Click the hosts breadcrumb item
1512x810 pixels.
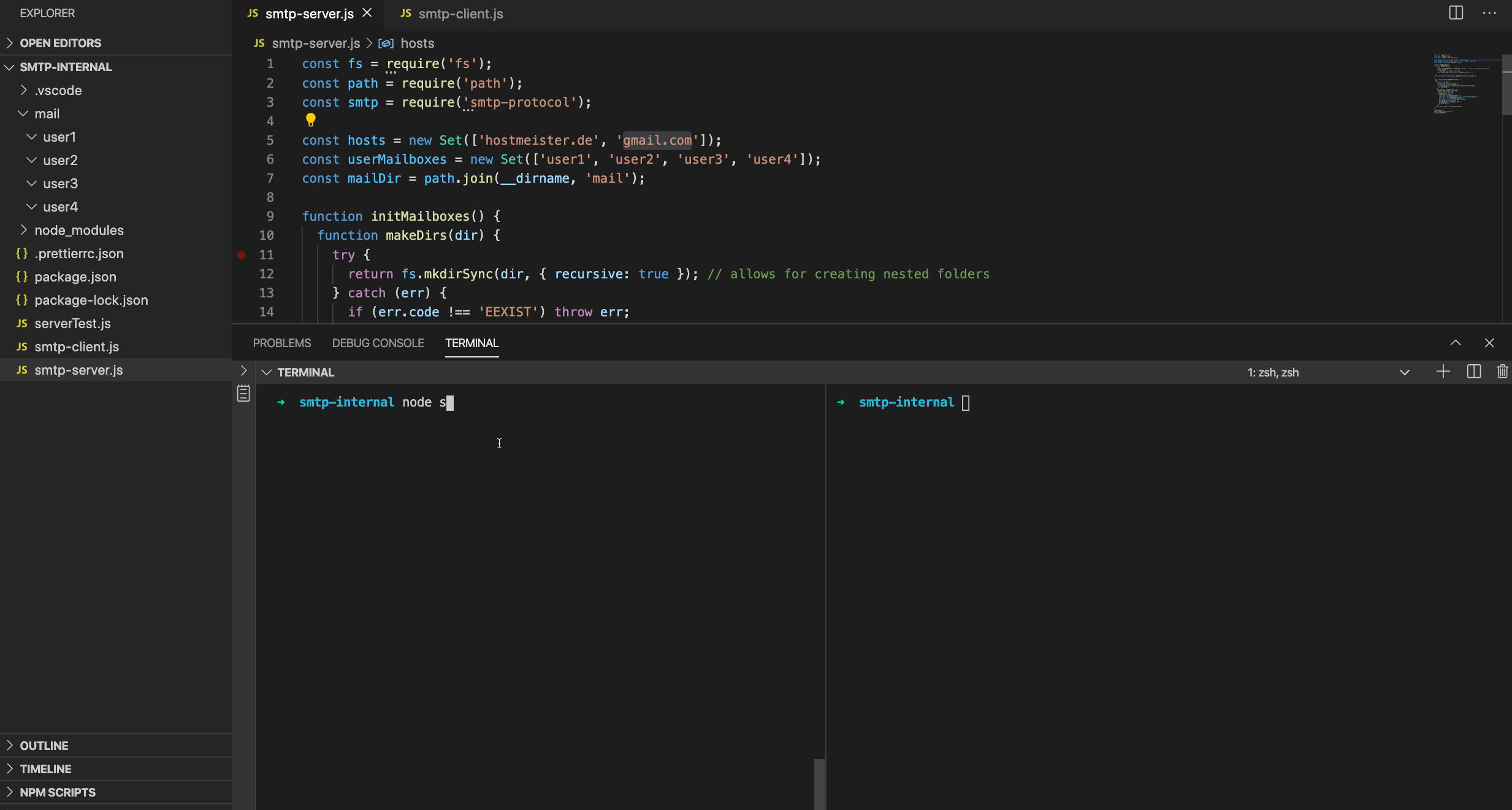tap(417, 44)
